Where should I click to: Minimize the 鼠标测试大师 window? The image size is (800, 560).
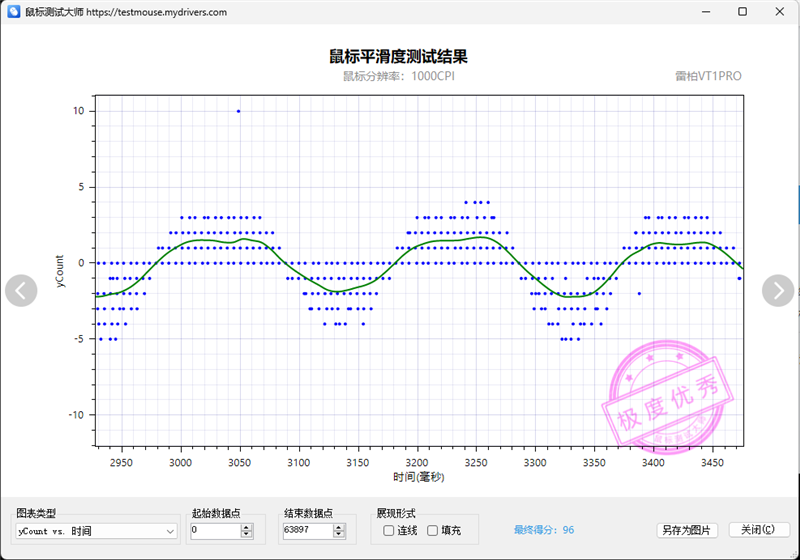point(706,12)
